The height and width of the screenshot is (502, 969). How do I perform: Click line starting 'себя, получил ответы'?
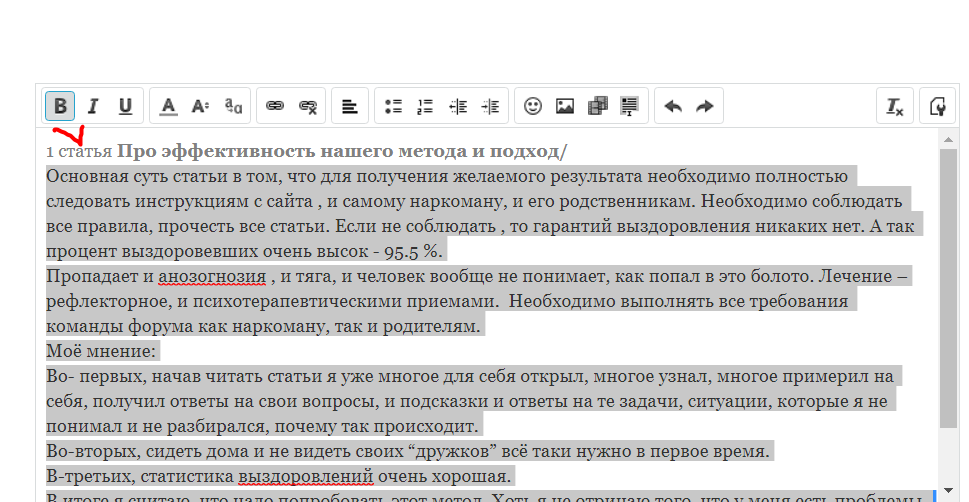[467, 401]
